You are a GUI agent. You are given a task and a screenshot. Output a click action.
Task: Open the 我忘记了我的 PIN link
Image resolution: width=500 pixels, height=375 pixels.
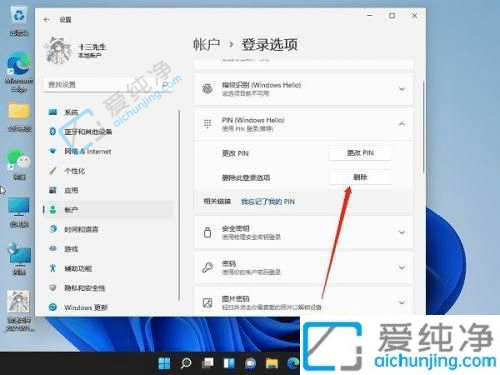point(268,202)
